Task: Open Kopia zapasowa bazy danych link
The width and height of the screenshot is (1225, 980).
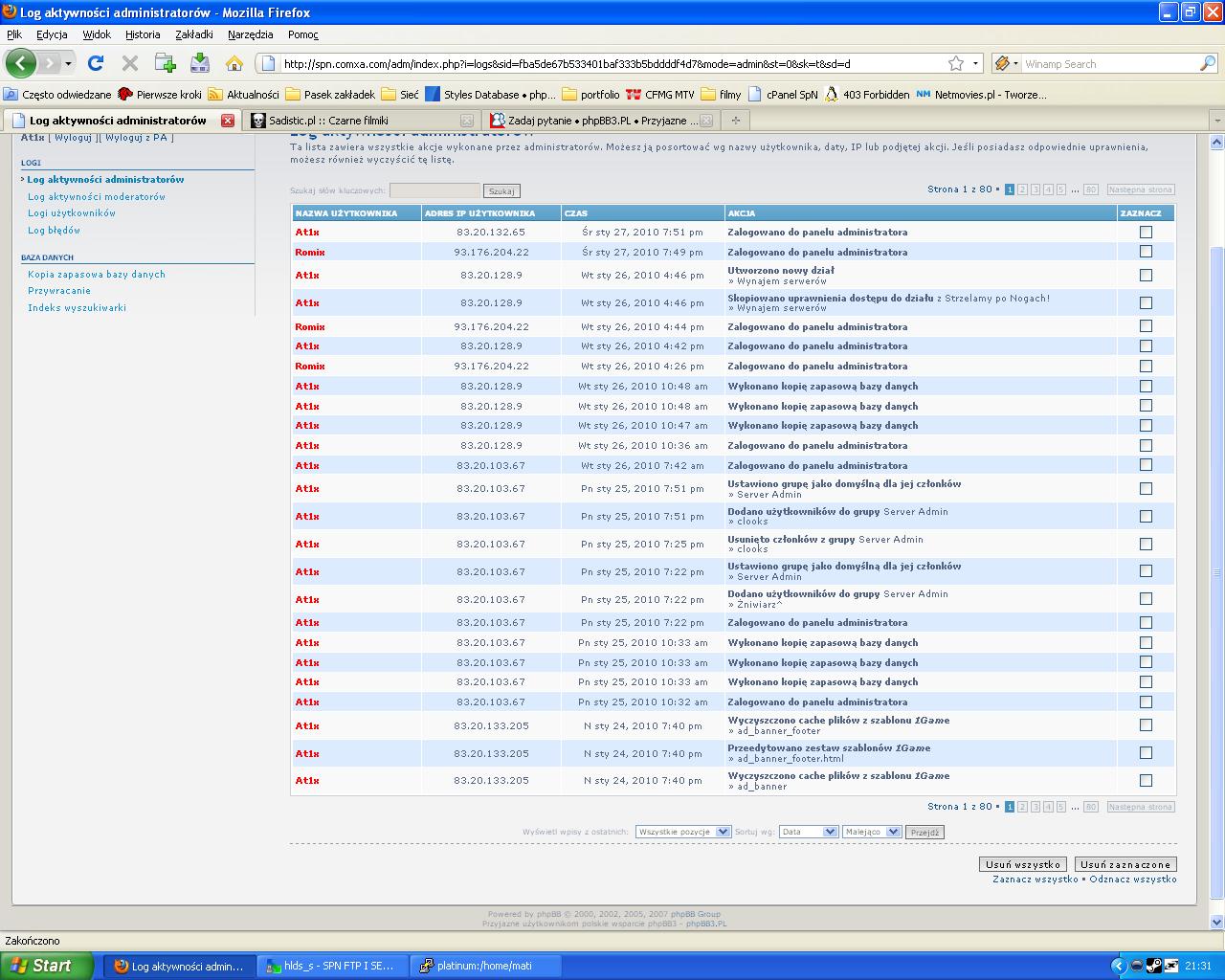Action: pyautogui.click(x=97, y=274)
